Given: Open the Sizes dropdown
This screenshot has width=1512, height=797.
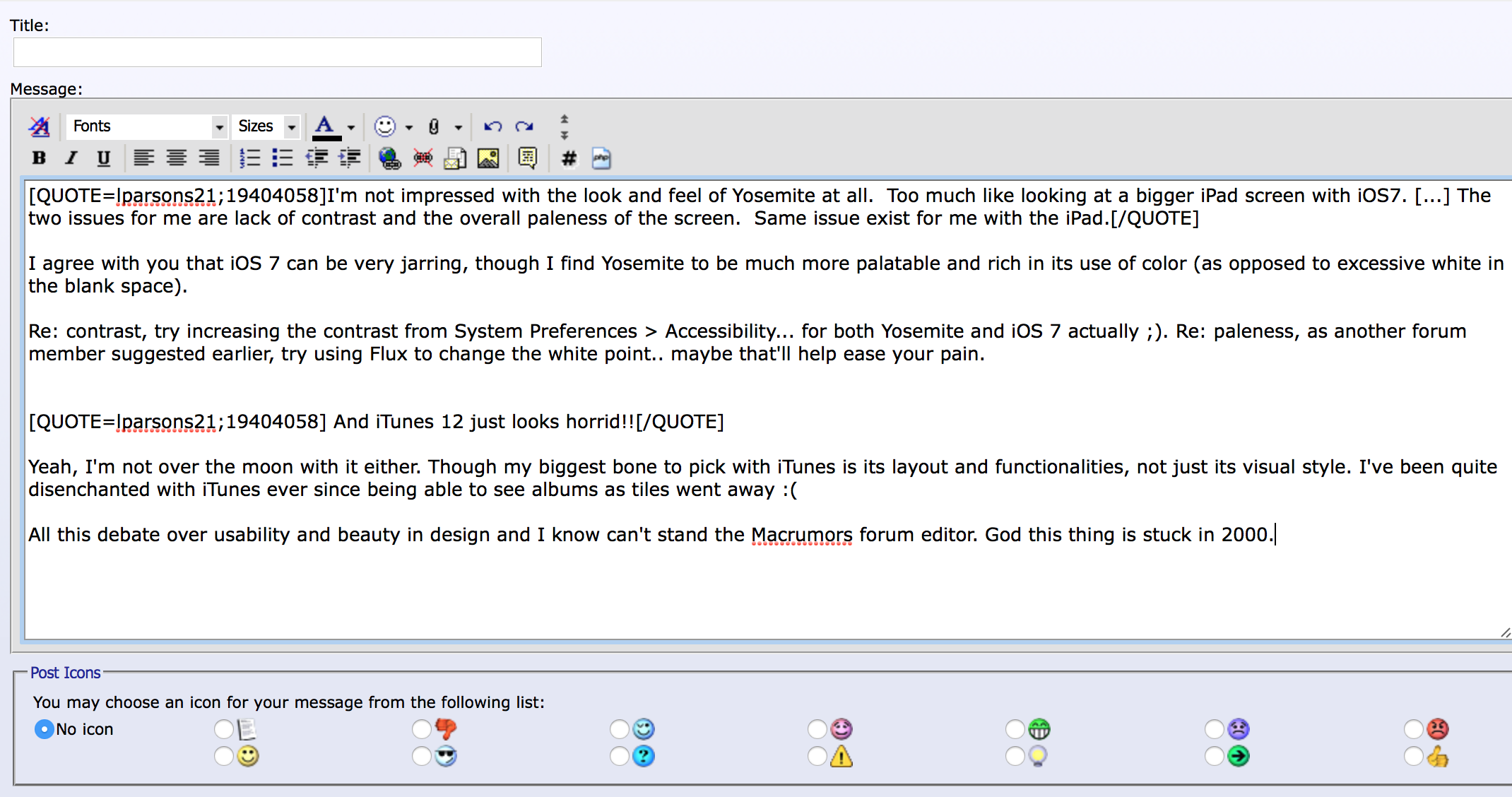Looking at the screenshot, I should (x=267, y=126).
